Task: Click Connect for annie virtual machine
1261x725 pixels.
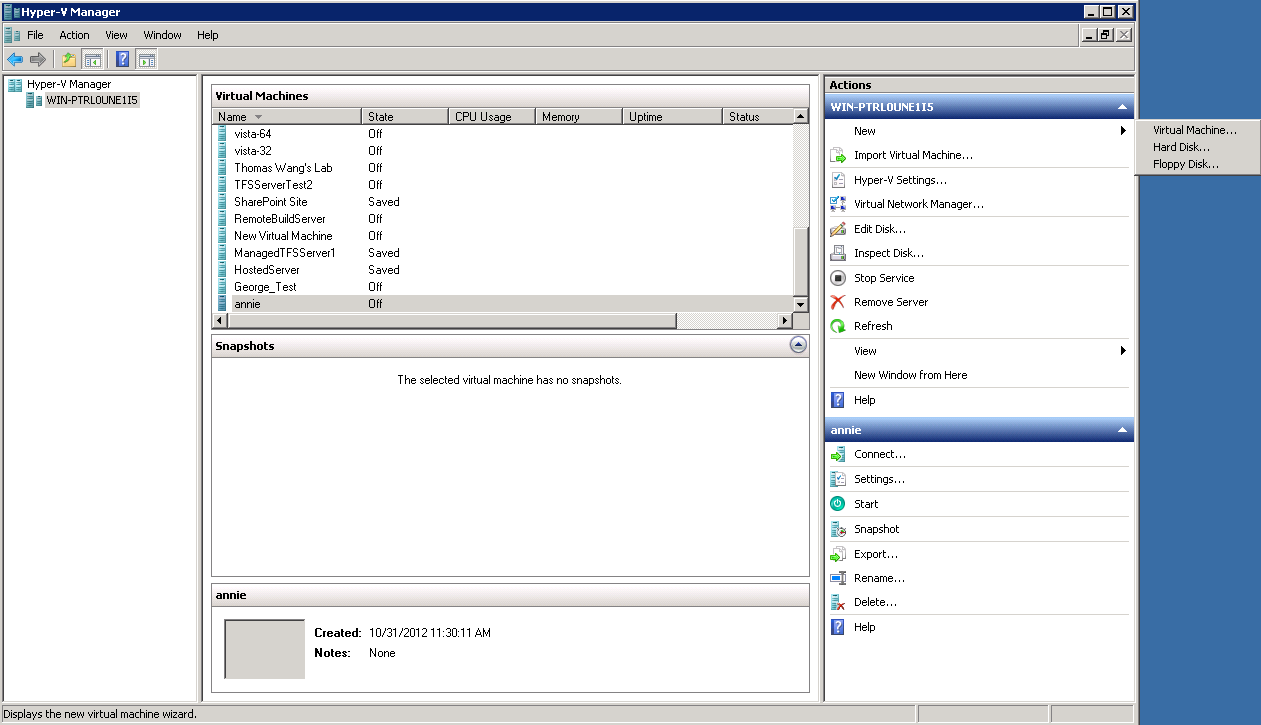Action: click(x=879, y=454)
